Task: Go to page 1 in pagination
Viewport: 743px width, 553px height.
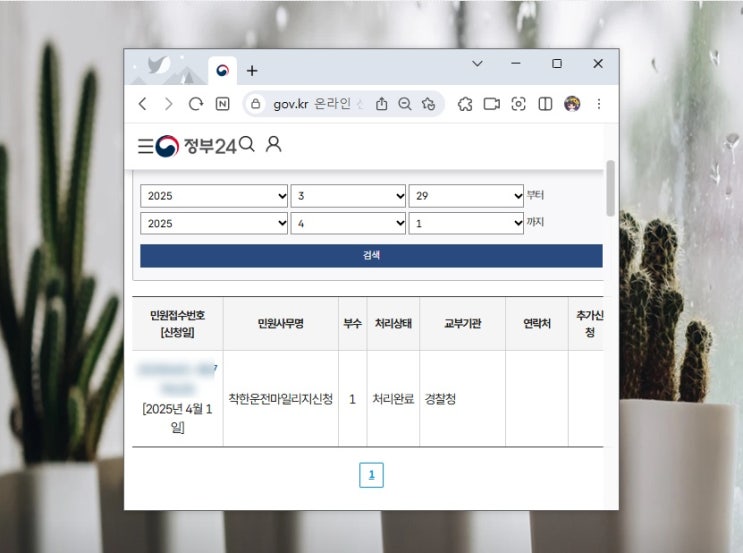Action: [372, 475]
